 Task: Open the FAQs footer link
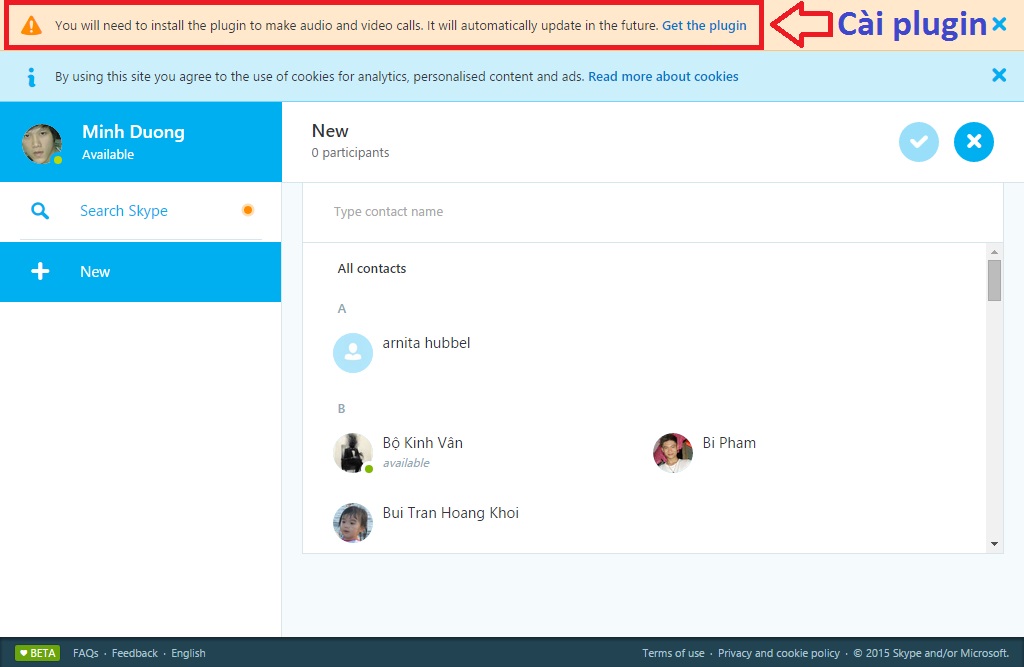tap(85, 653)
